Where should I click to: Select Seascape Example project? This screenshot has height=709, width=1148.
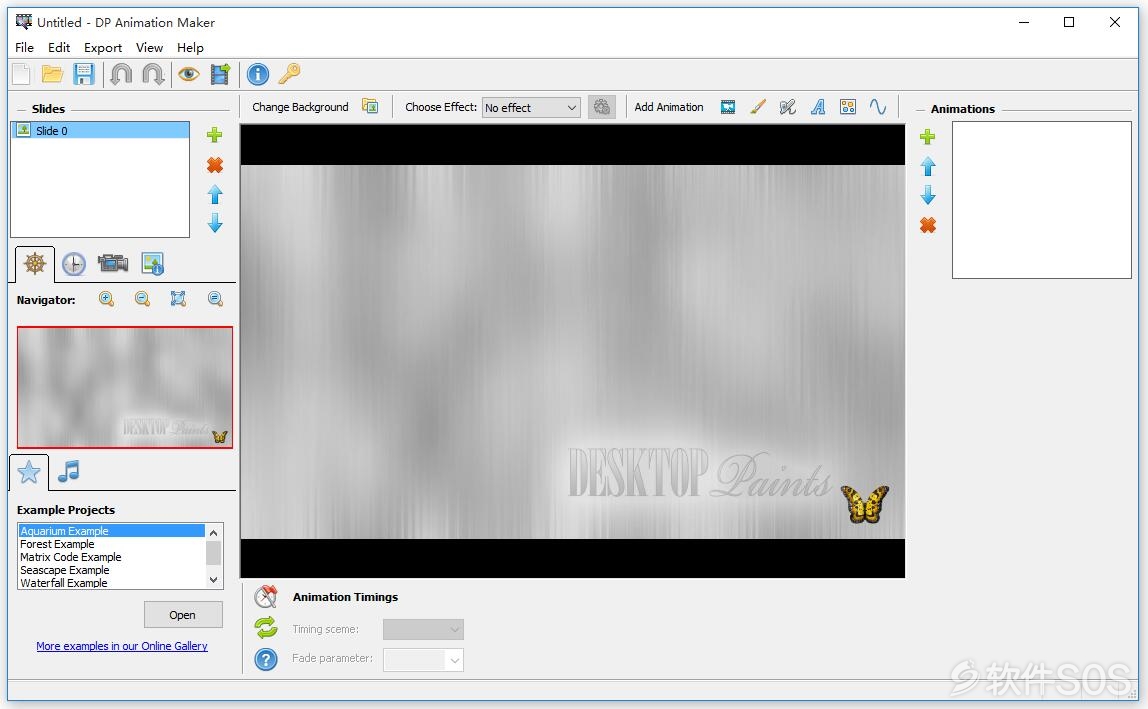coord(111,571)
